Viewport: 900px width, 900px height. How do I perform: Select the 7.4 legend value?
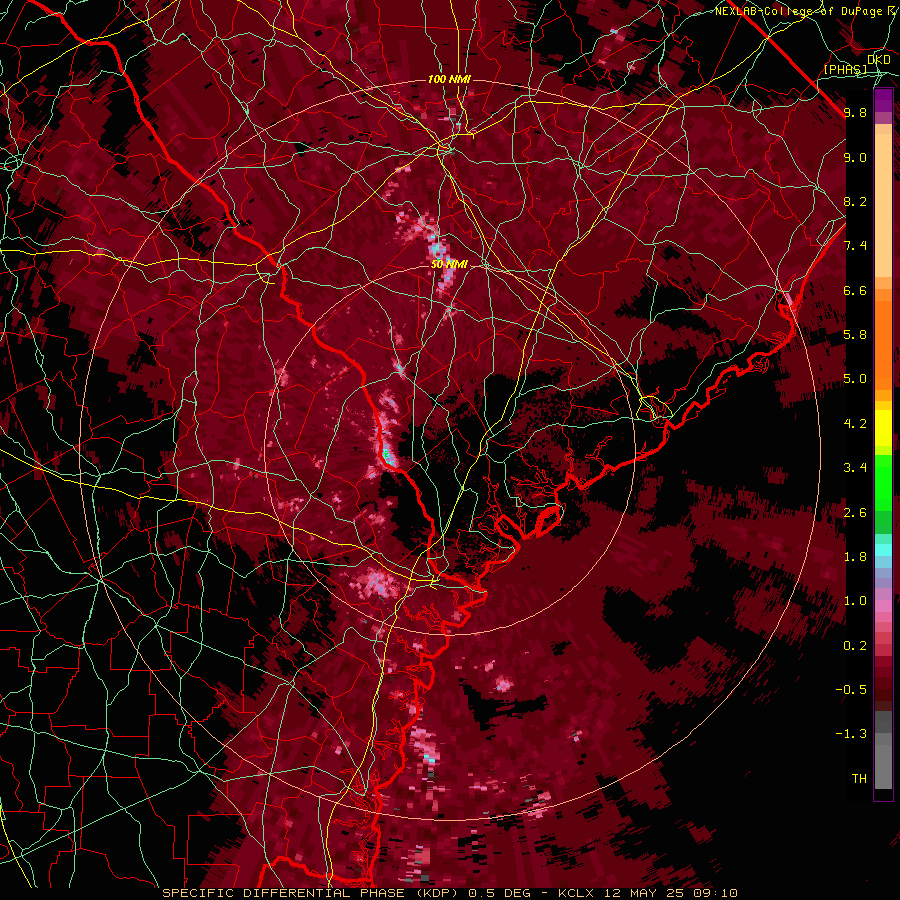tap(855, 246)
